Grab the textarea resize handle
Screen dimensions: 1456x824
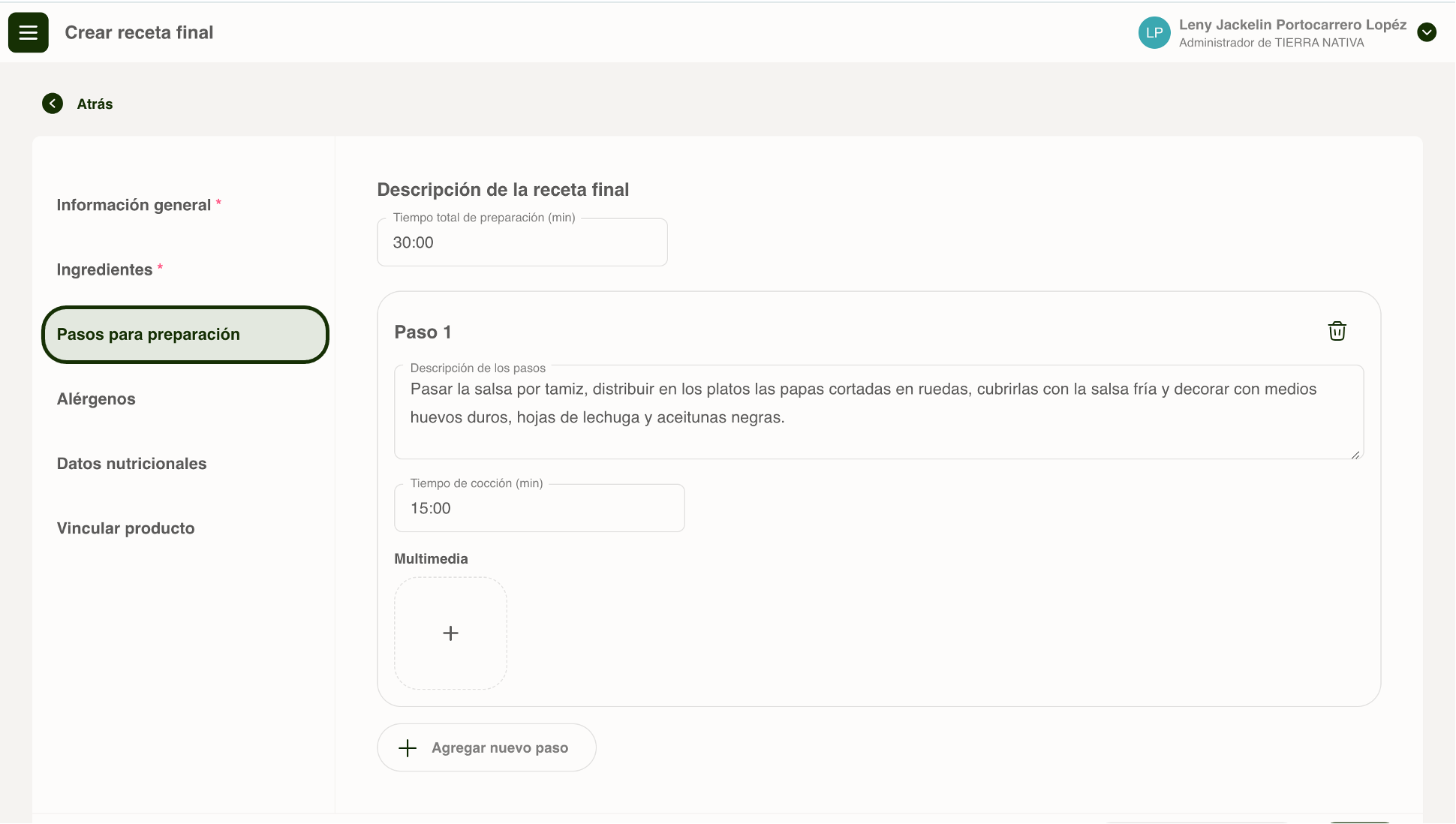point(1355,455)
